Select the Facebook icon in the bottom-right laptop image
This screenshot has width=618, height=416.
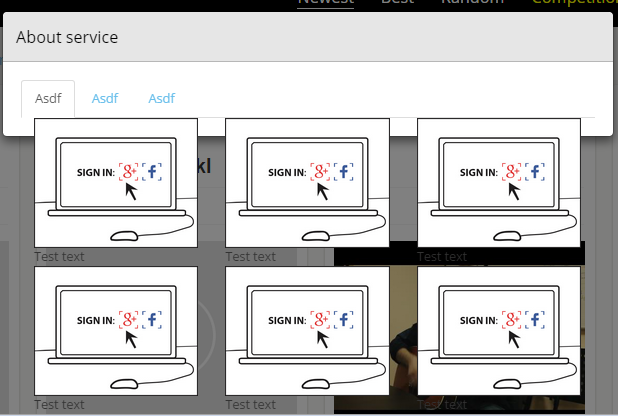coord(535,320)
